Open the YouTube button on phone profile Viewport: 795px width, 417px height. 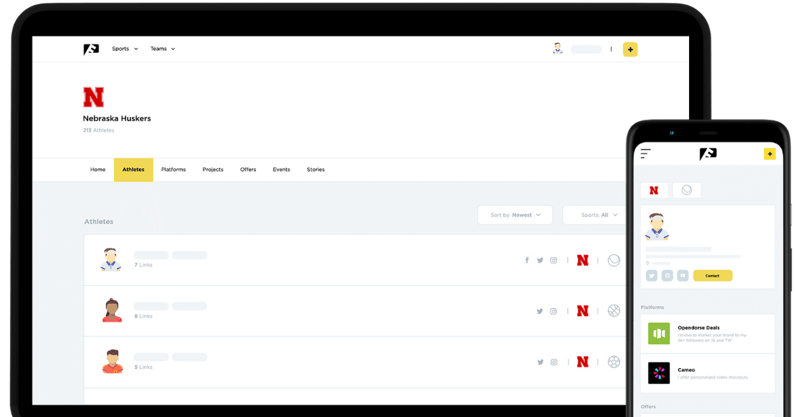[683, 275]
